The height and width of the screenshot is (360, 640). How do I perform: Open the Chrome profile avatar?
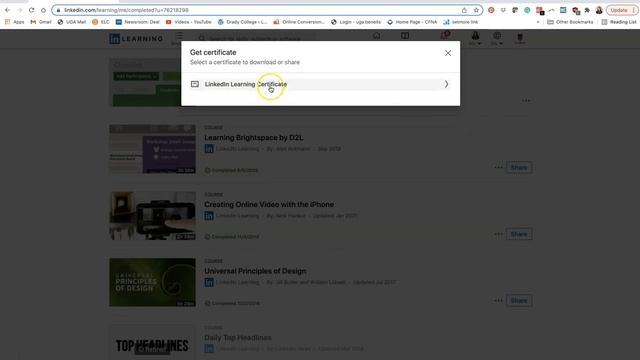599,10
